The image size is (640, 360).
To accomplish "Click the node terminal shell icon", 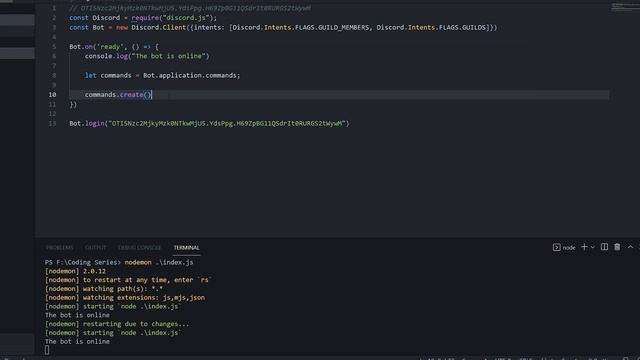I will [x=556, y=247].
